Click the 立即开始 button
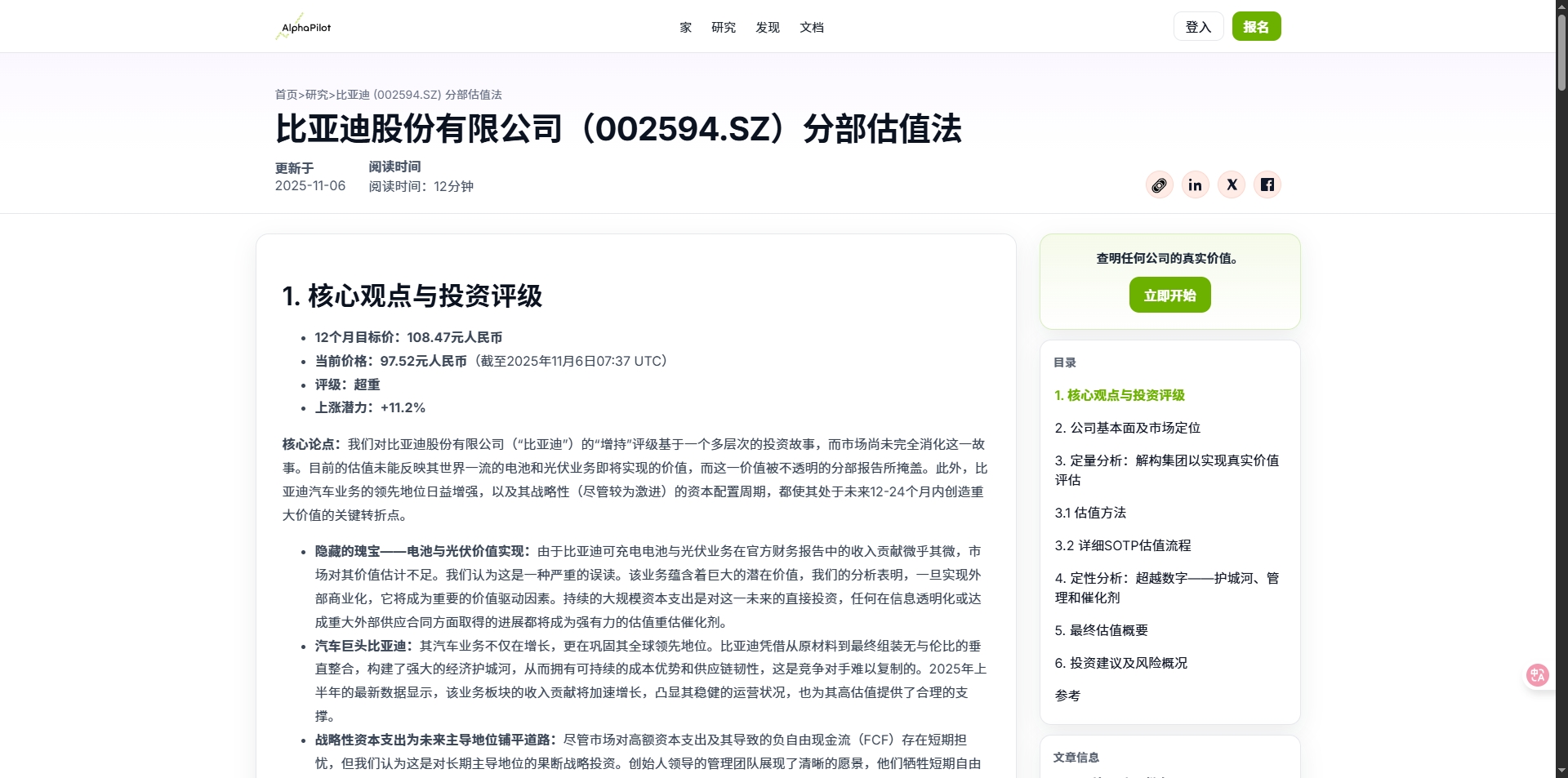The width and height of the screenshot is (1568, 778). pos(1169,295)
